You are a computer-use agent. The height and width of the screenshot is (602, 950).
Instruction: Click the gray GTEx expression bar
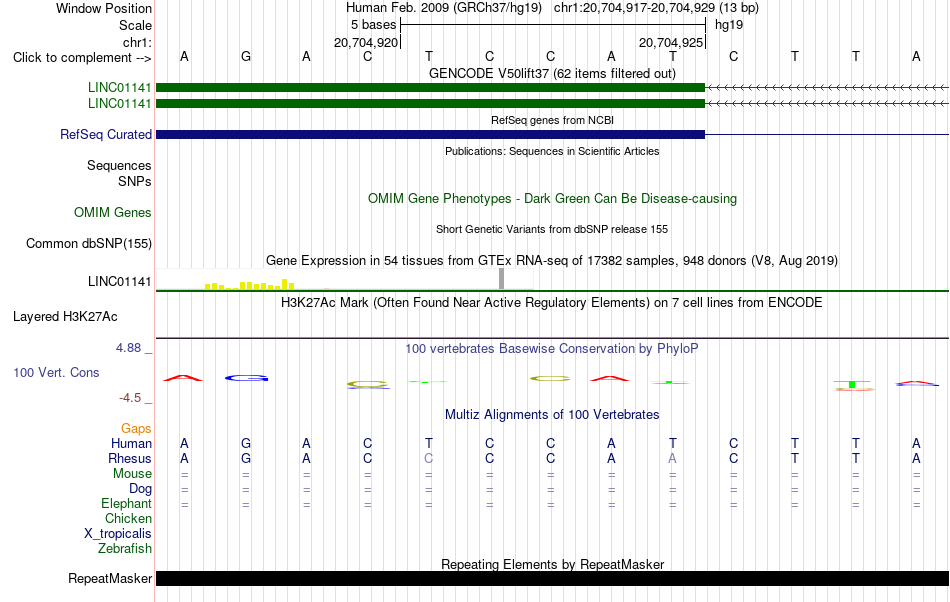pyautogui.click(x=501, y=279)
